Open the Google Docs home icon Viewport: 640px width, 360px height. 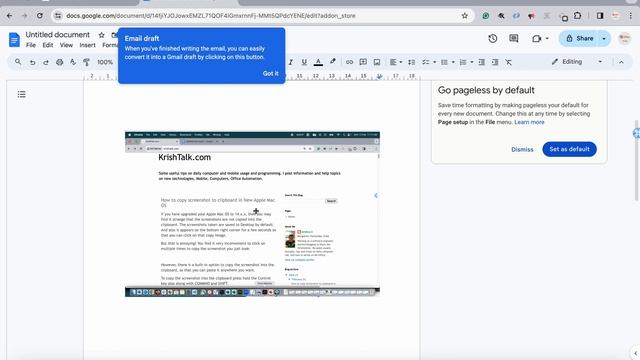pos(14,40)
